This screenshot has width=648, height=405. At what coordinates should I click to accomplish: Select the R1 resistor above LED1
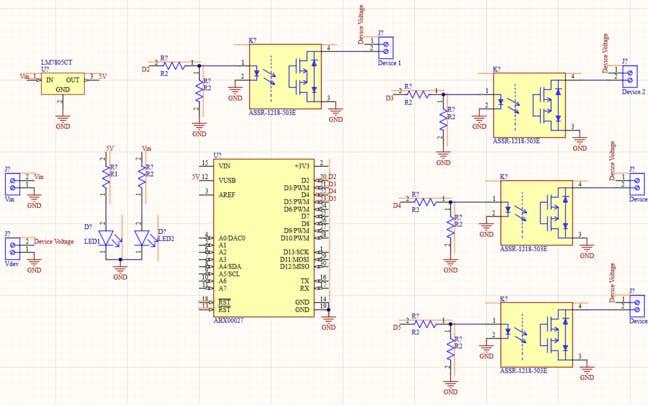107,176
